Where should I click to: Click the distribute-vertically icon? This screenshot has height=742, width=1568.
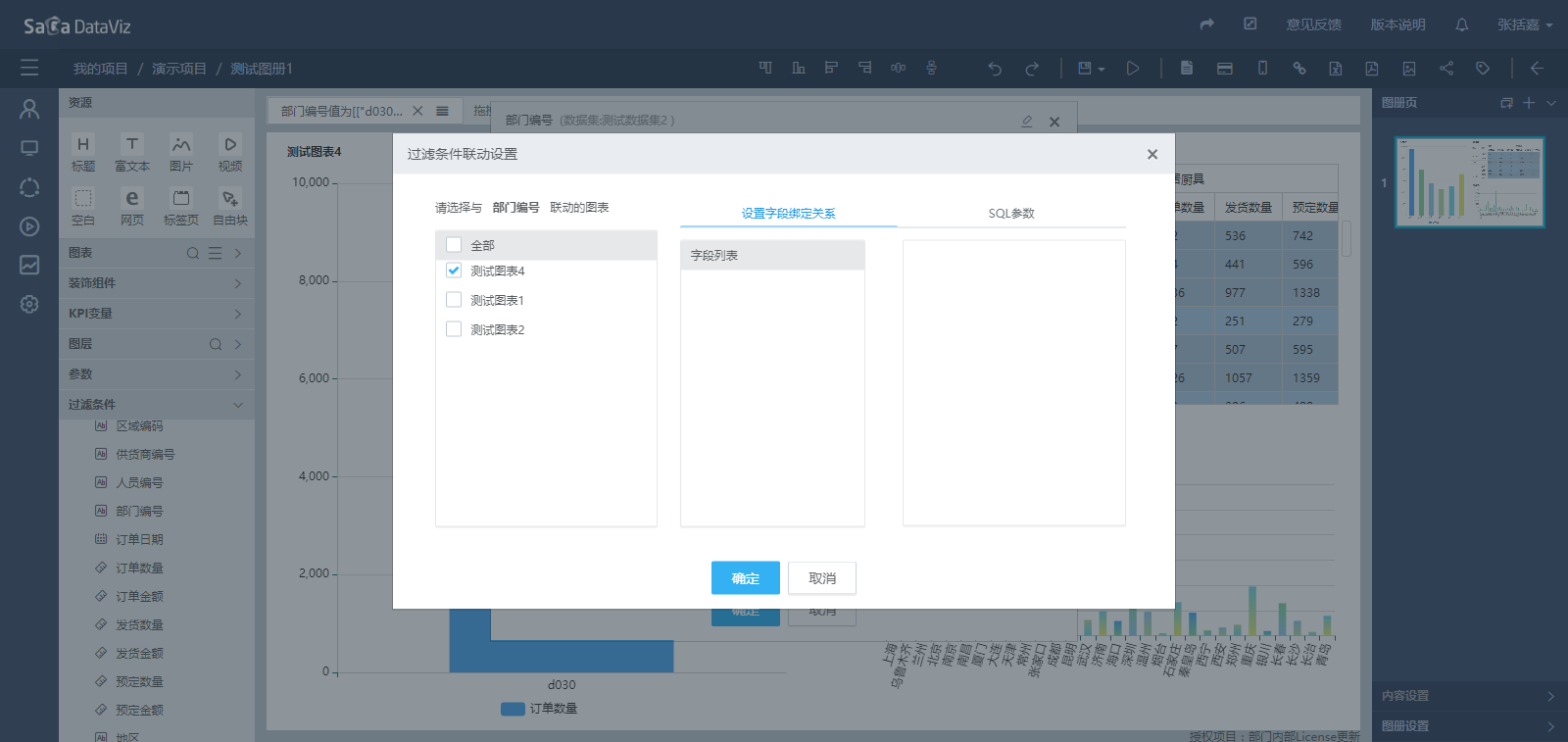(x=931, y=68)
